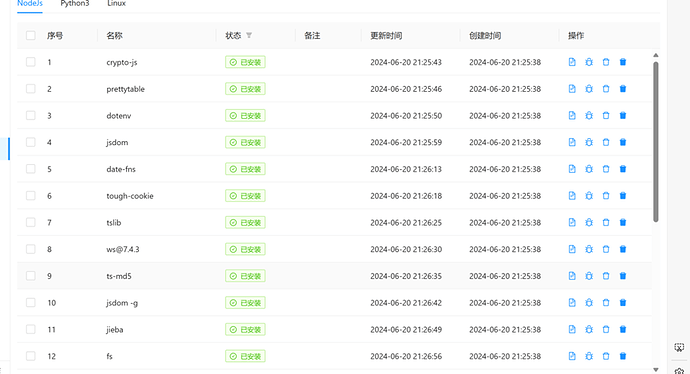Select the prettytable row checkbox

point(30,89)
